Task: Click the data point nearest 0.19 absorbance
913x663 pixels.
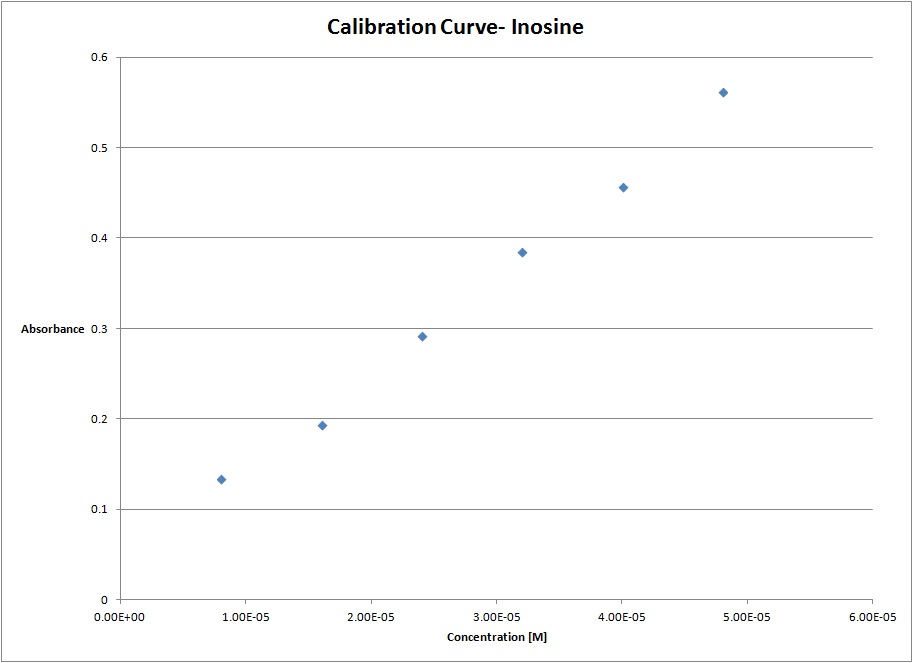Action: point(322,426)
